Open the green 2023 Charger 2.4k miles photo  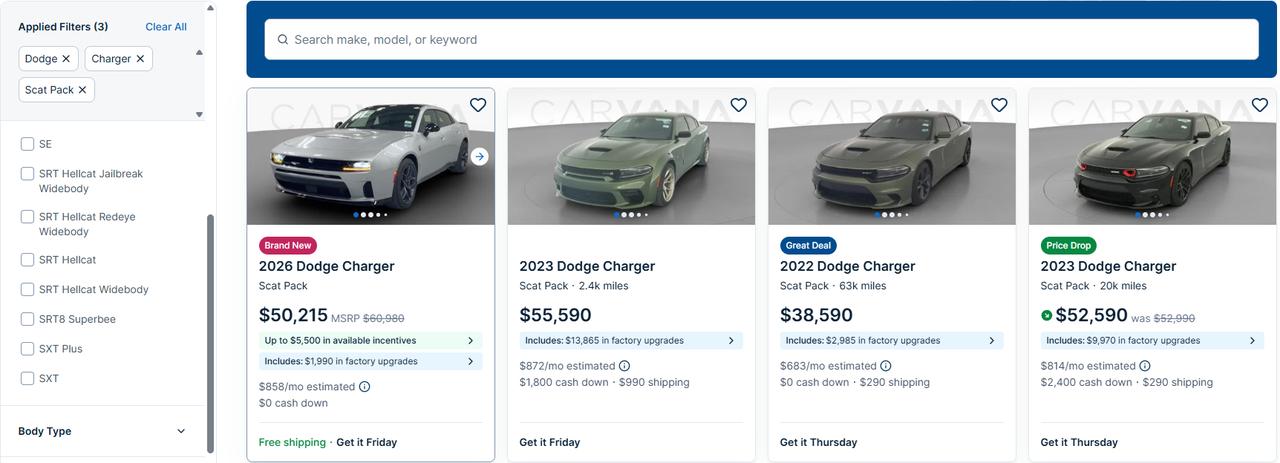pos(631,157)
